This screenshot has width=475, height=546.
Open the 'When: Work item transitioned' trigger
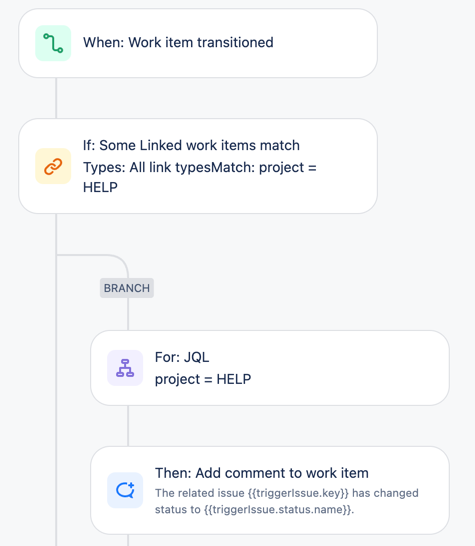(178, 42)
